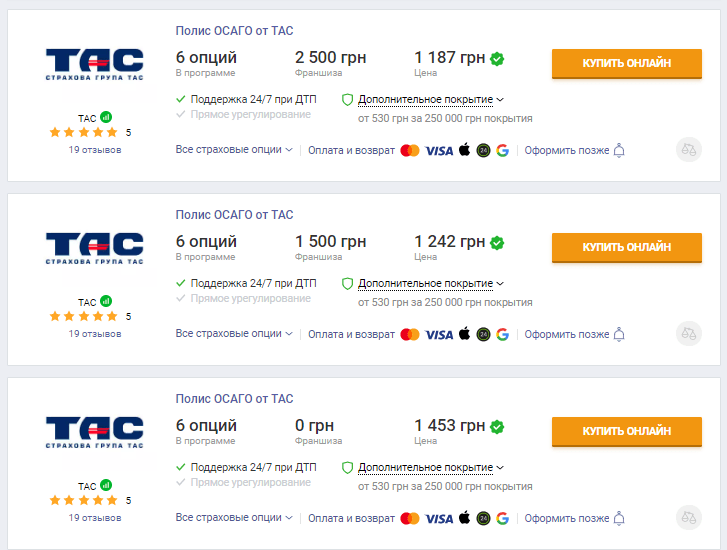Image resolution: width=727 pixels, height=550 pixels.
Task: Open Полис ОСАГО от ТАС title in second card
Action: click(234, 215)
